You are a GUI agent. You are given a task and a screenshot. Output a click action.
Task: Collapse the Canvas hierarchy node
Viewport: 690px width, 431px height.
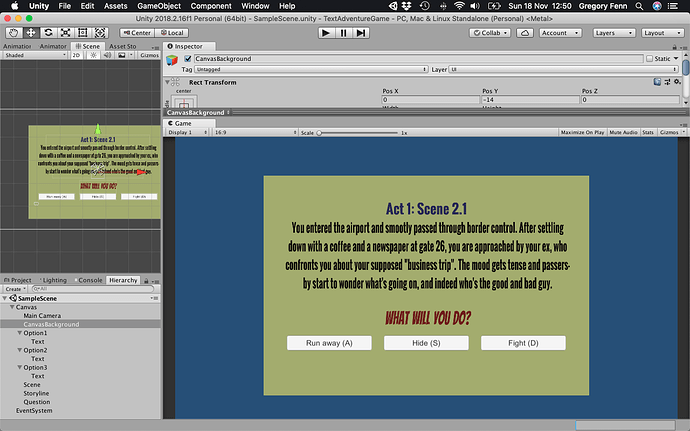[x=12, y=307]
